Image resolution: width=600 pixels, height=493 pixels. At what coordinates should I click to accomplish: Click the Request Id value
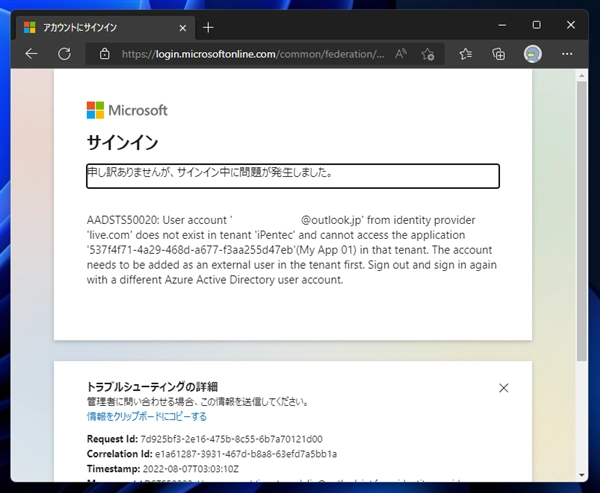232,439
